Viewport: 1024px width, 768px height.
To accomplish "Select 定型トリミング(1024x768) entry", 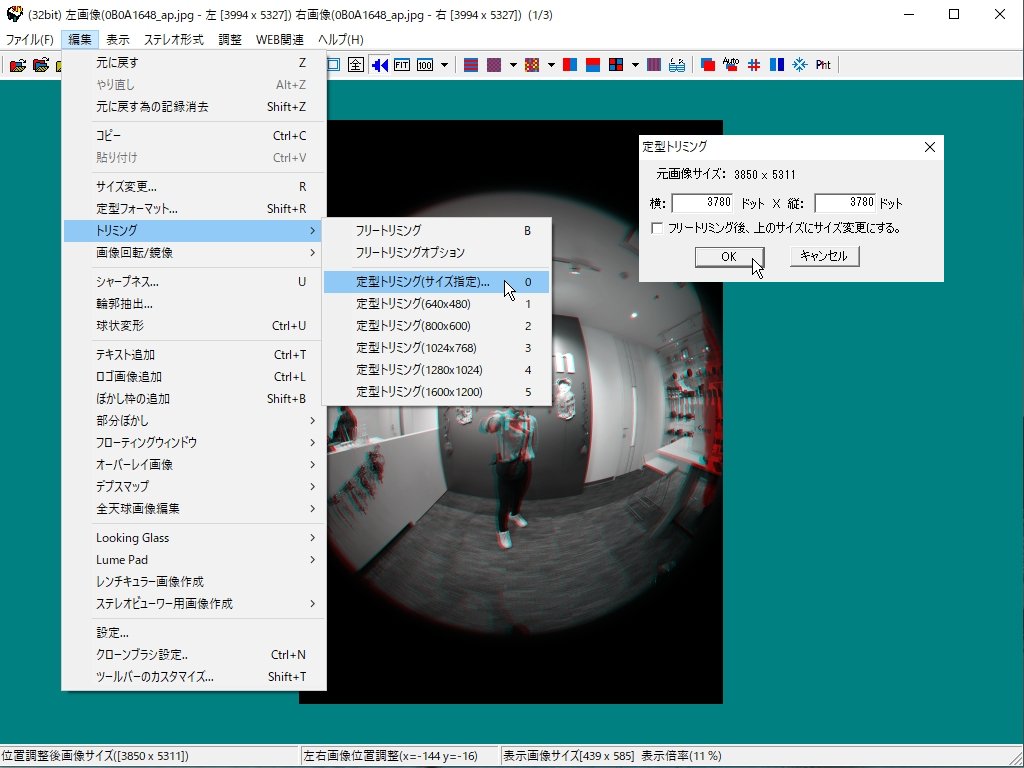I will tap(436, 348).
